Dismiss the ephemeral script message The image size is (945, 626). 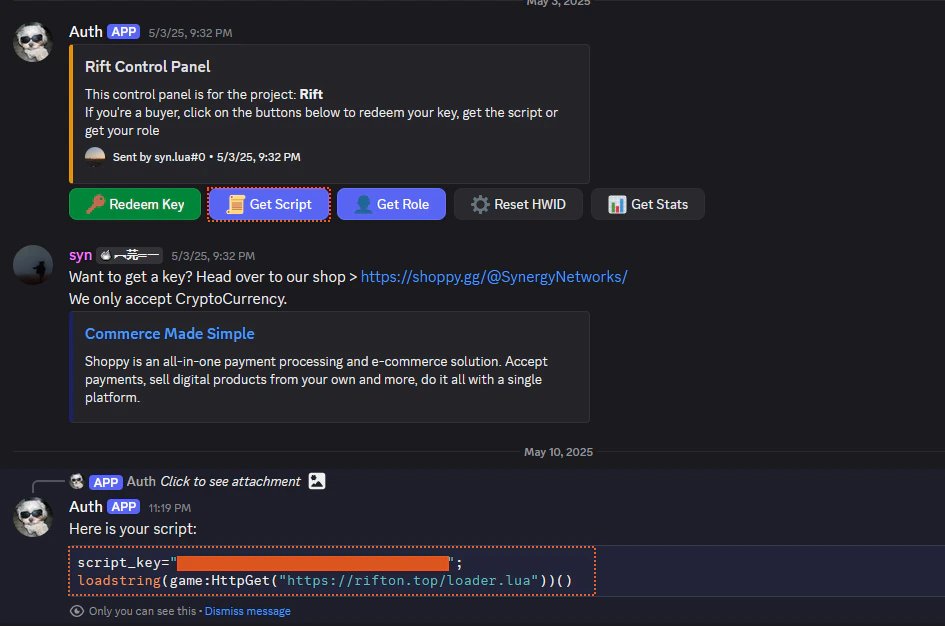tap(248, 611)
